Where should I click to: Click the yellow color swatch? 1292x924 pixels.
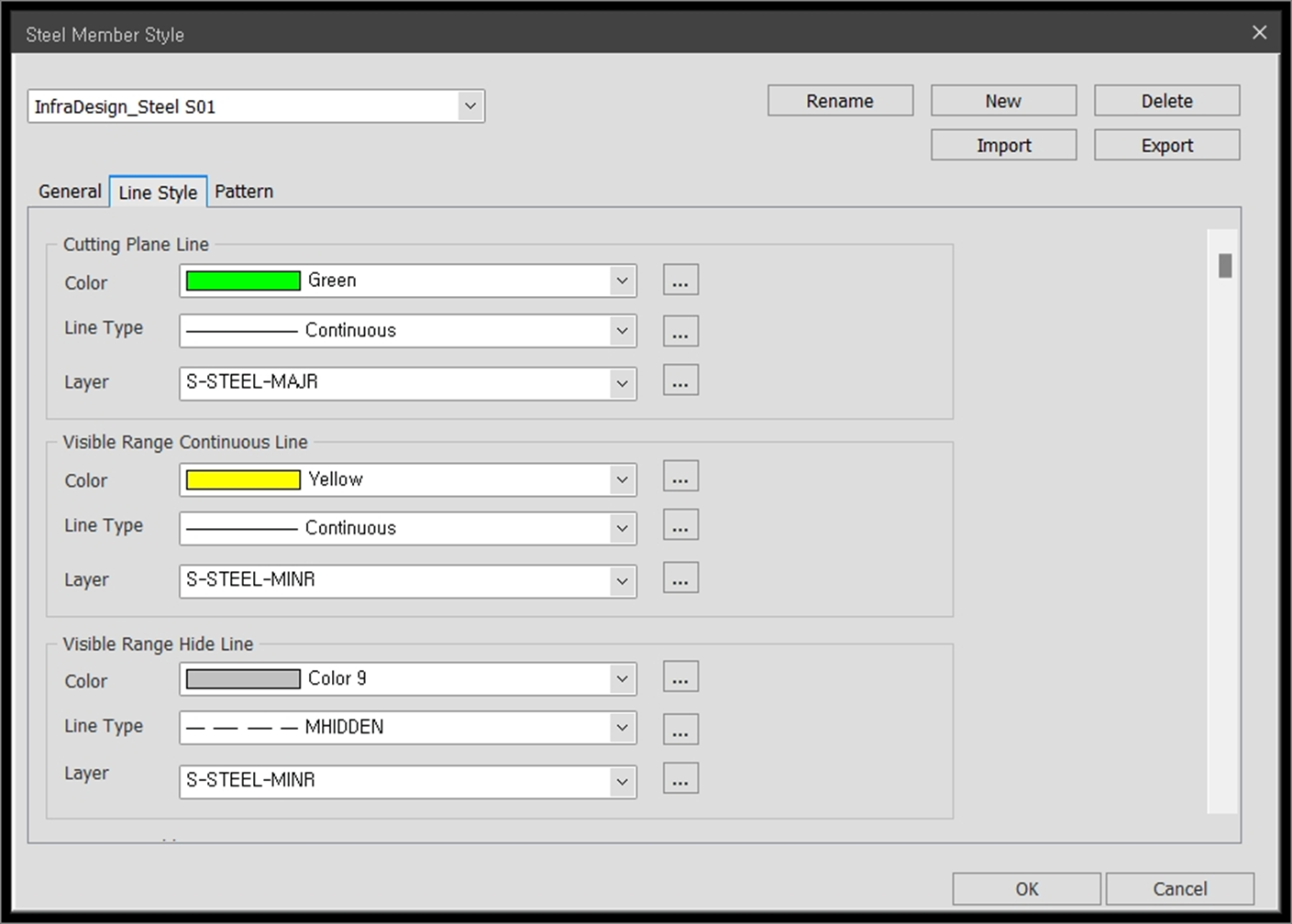pos(243,479)
